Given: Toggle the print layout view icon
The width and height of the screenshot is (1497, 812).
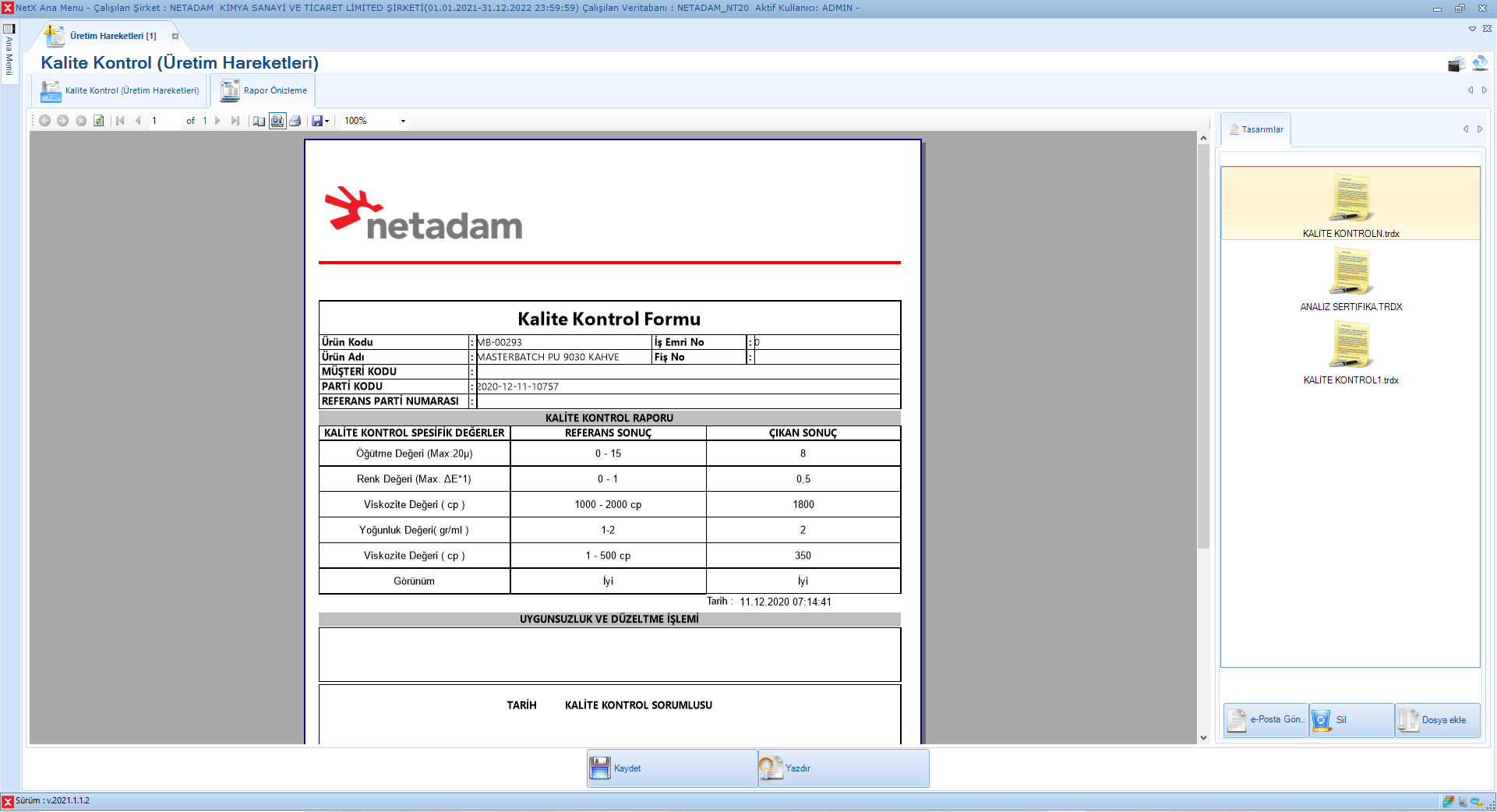Looking at the screenshot, I should click(277, 121).
